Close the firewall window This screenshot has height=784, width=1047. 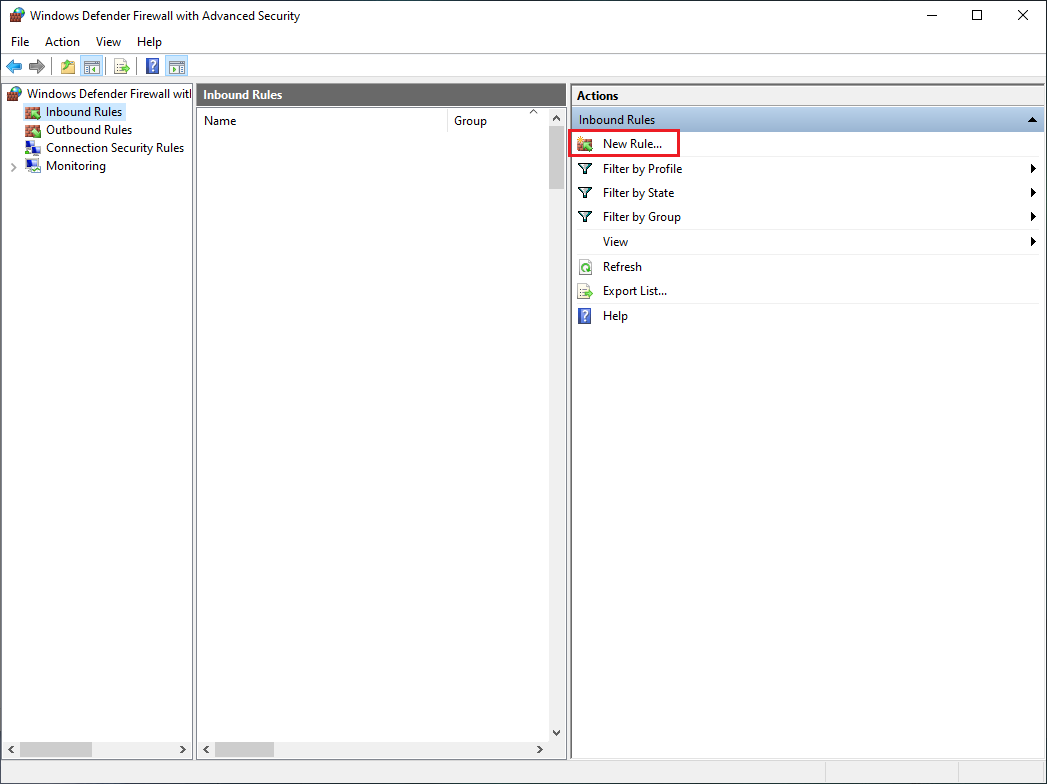click(1022, 15)
